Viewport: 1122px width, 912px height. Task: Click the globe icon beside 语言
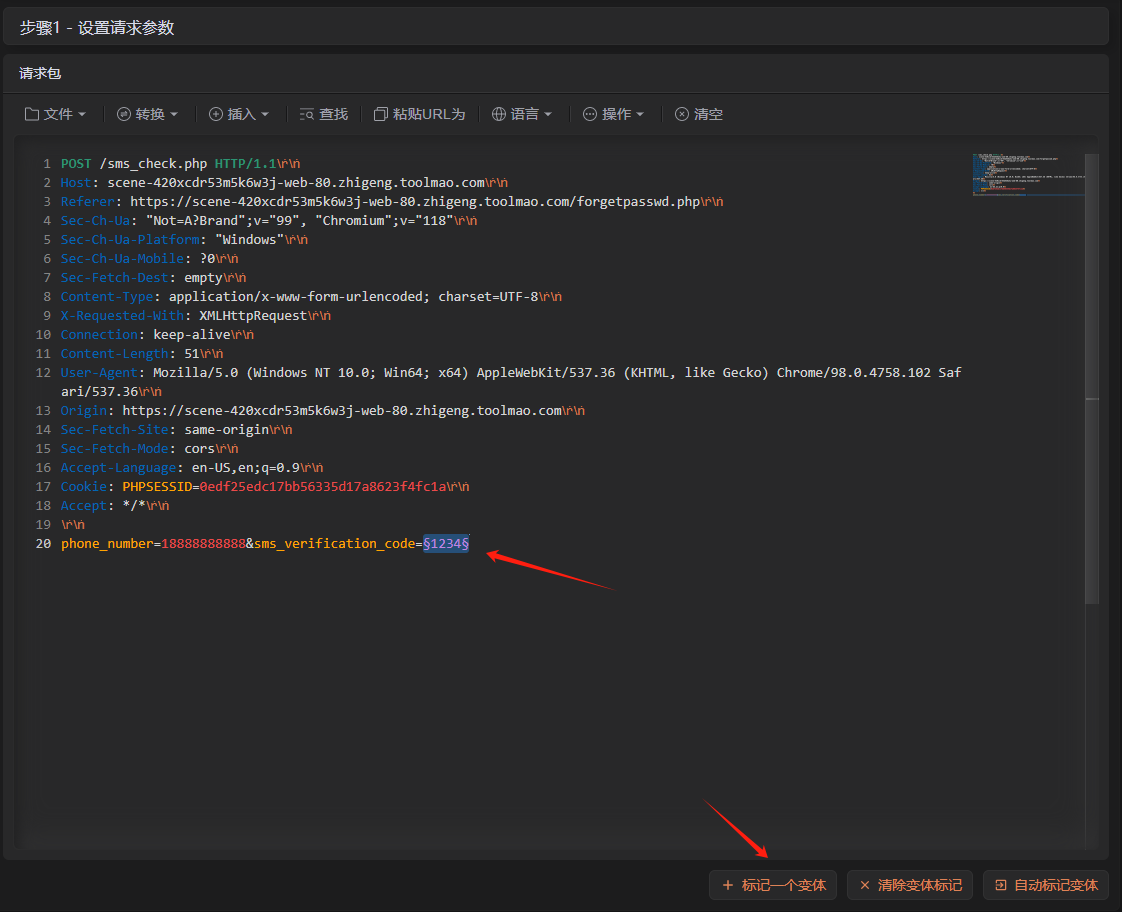[x=499, y=114]
